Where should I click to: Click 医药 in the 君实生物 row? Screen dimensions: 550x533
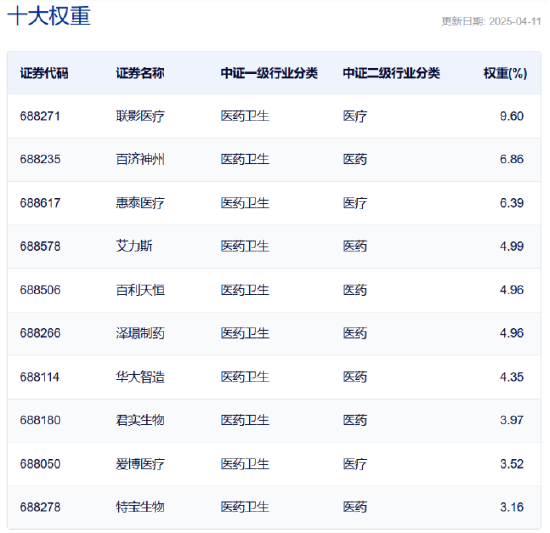355,420
